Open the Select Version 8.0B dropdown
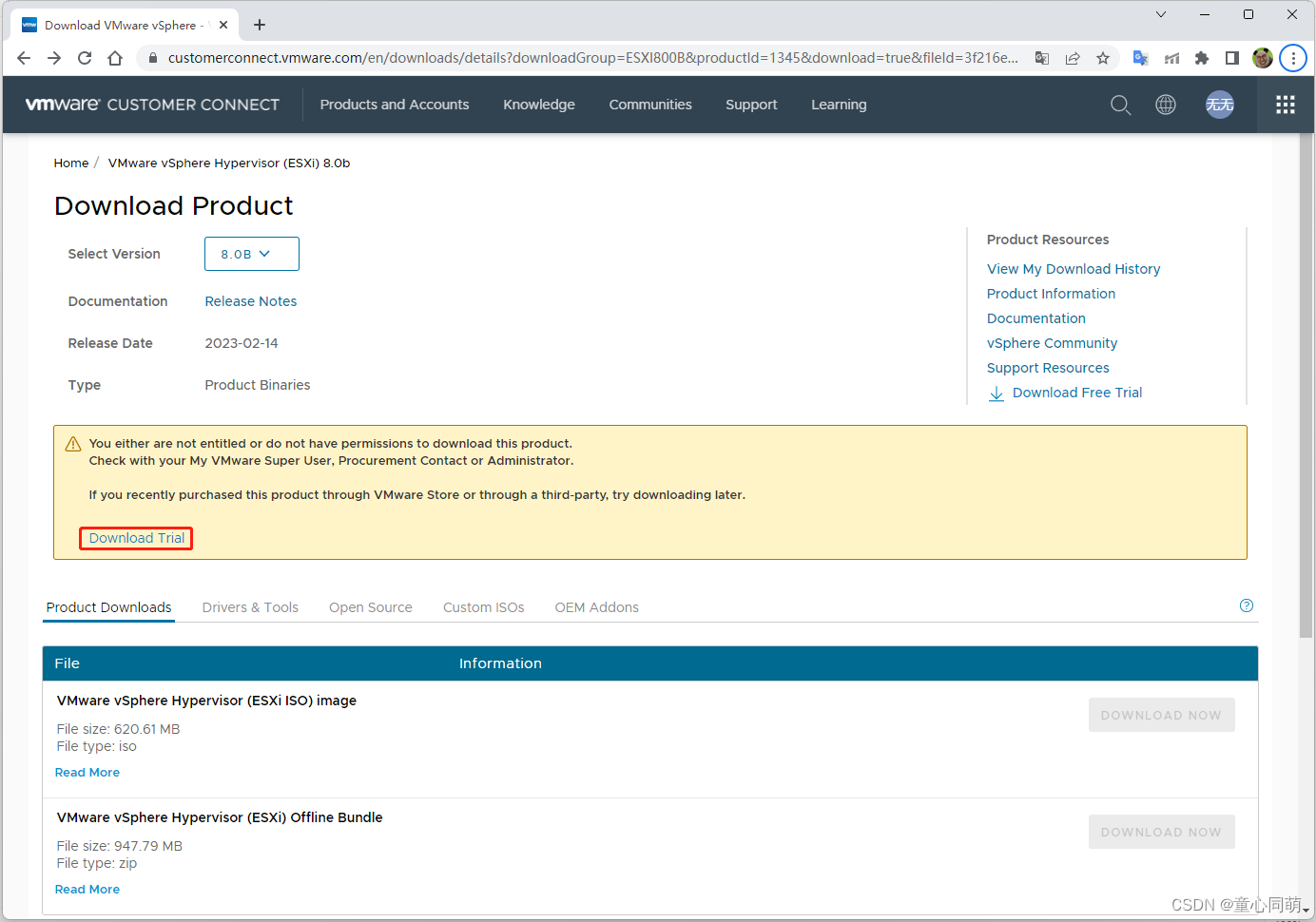1316x922 pixels. (251, 254)
